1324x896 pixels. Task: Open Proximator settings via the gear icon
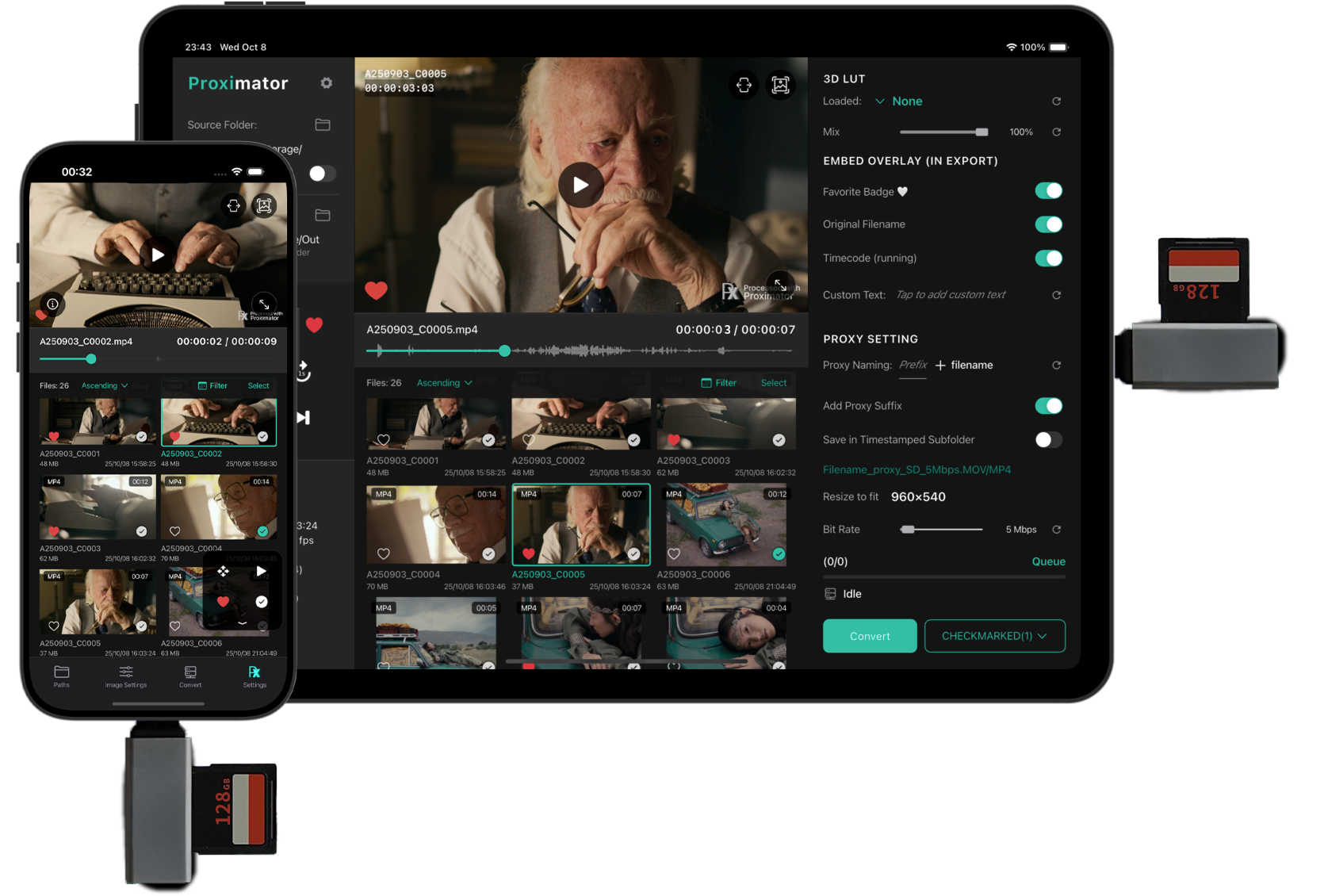coord(327,82)
